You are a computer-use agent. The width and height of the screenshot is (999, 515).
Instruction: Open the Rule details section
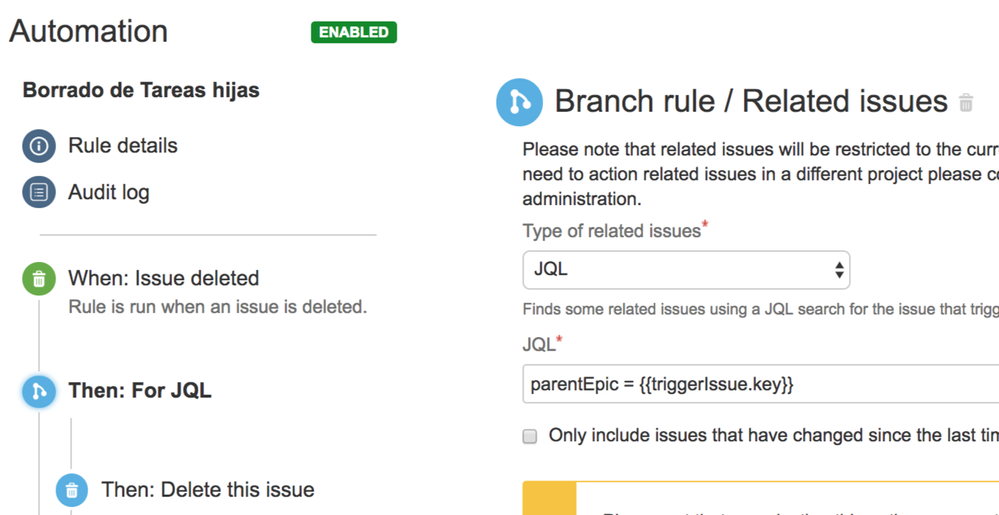pyautogui.click(x=123, y=146)
